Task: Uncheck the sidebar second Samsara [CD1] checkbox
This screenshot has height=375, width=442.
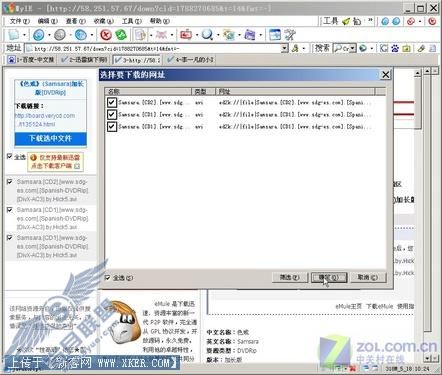Action: 10,210
